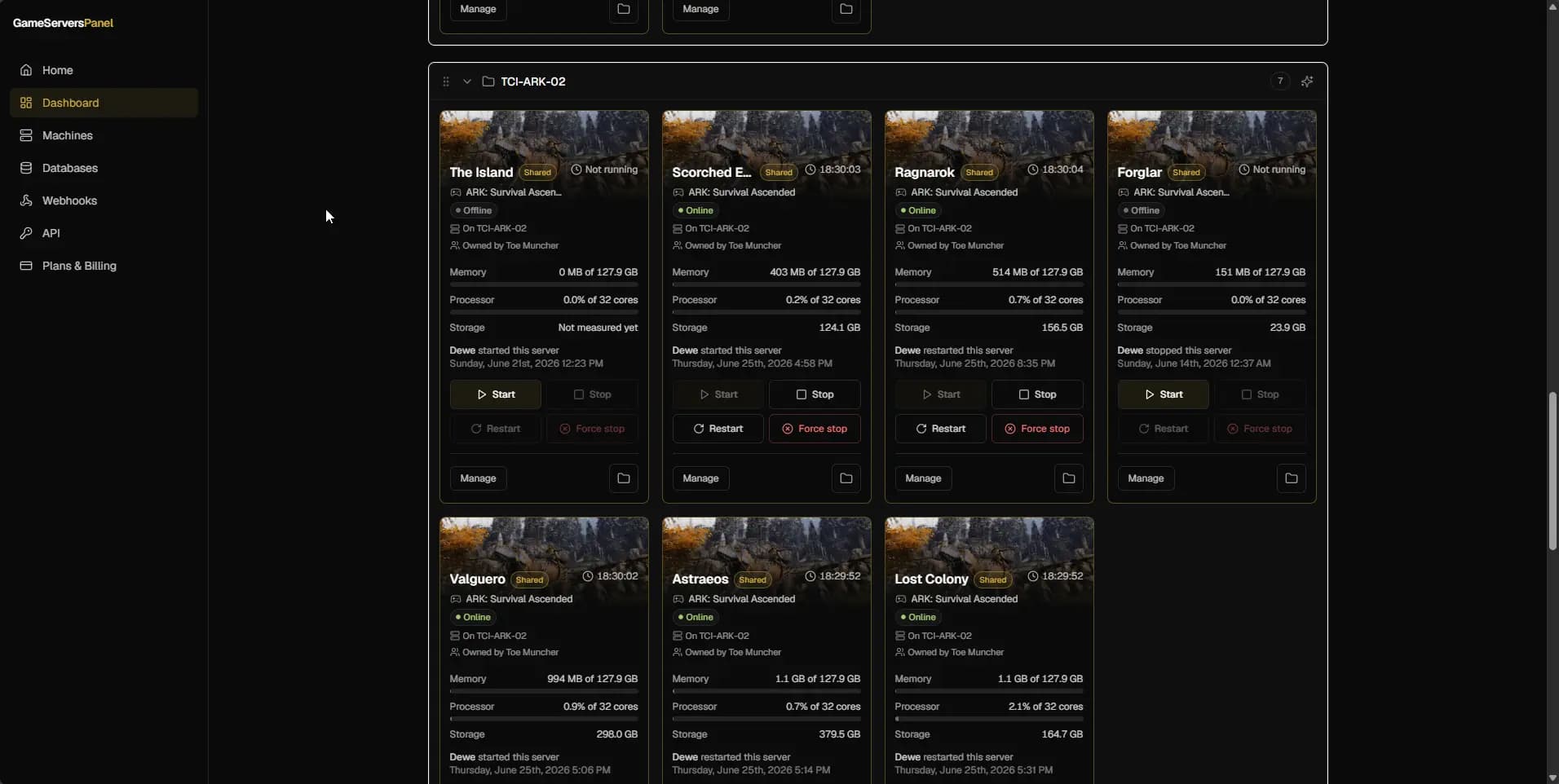This screenshot has height=784, width=1559.
Task: Click Shared badge on Ragnarok card
Action: pyautogui.click(x=979, y=173)
